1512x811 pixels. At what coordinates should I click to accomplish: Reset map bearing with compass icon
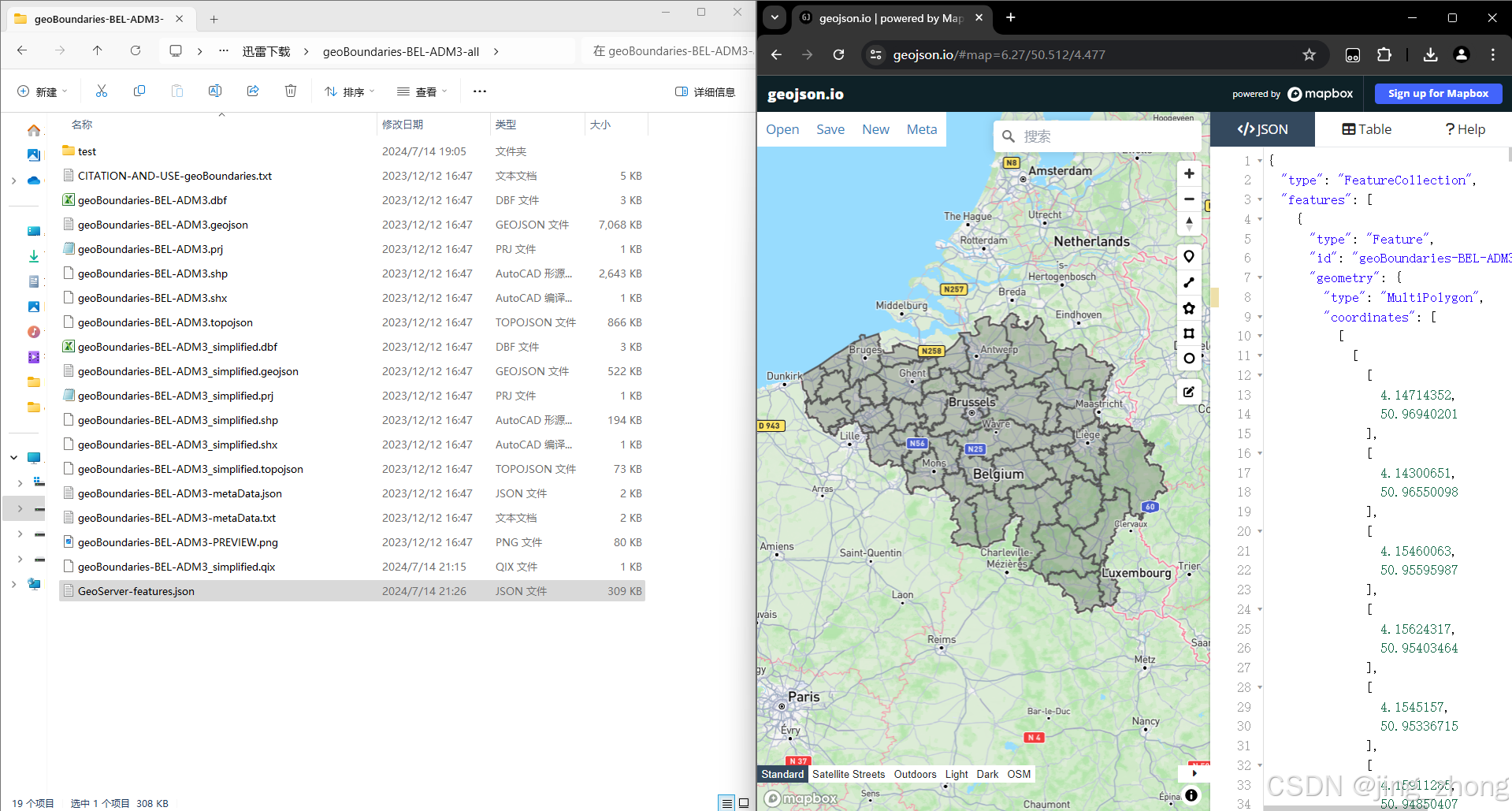(1189, 224)
